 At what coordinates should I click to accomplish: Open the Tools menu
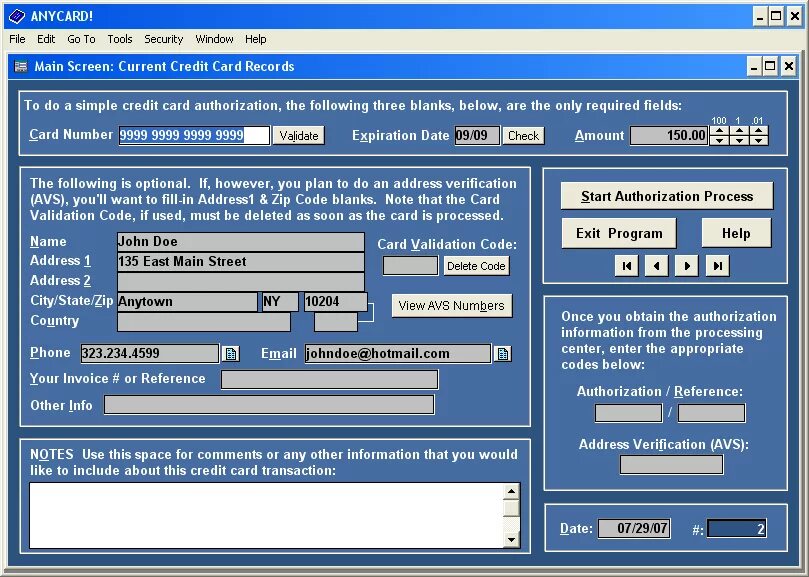pos(120,39)
